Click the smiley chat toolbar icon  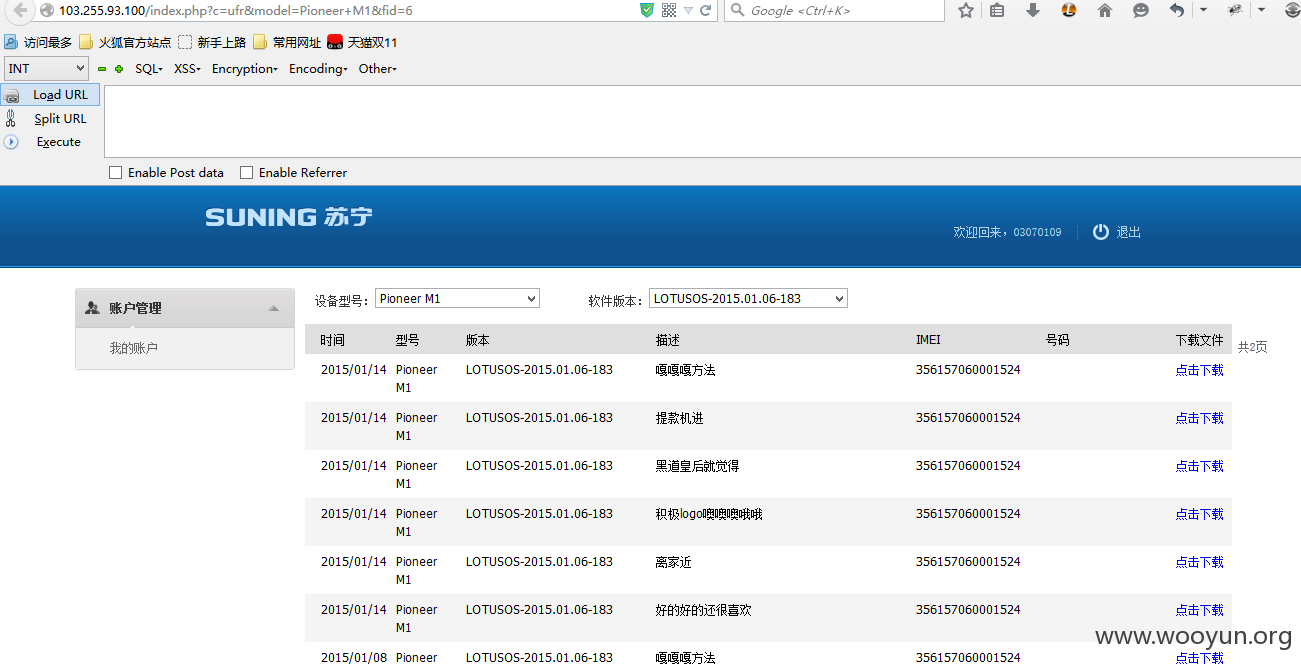[x=1141, y=10]
